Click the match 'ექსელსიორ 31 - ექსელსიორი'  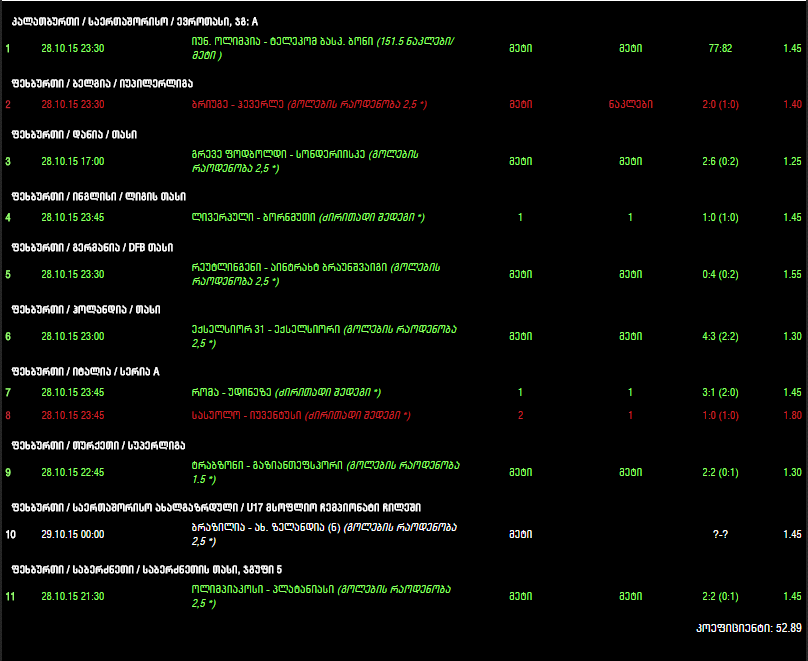click(266, 329)
